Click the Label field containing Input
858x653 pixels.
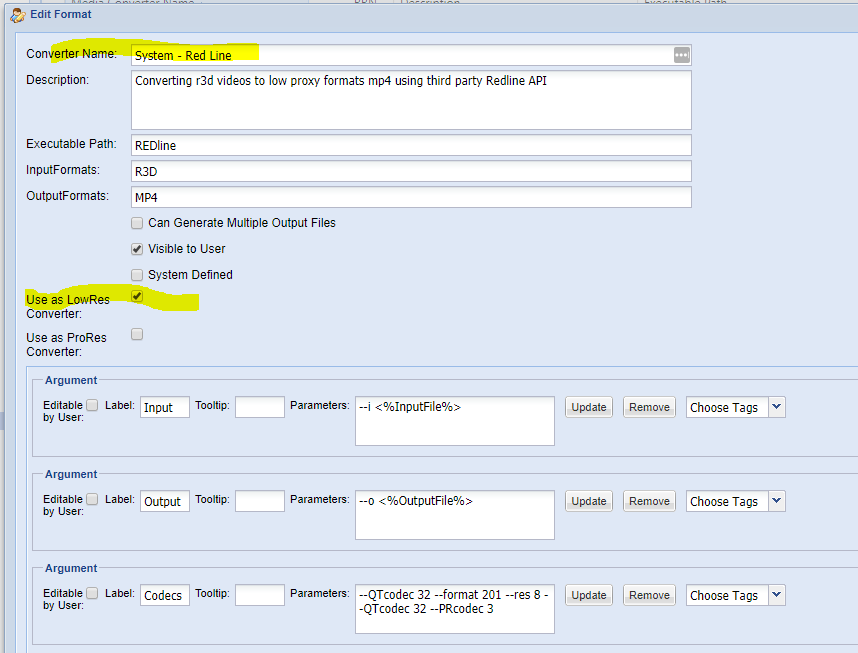[165, 407]
